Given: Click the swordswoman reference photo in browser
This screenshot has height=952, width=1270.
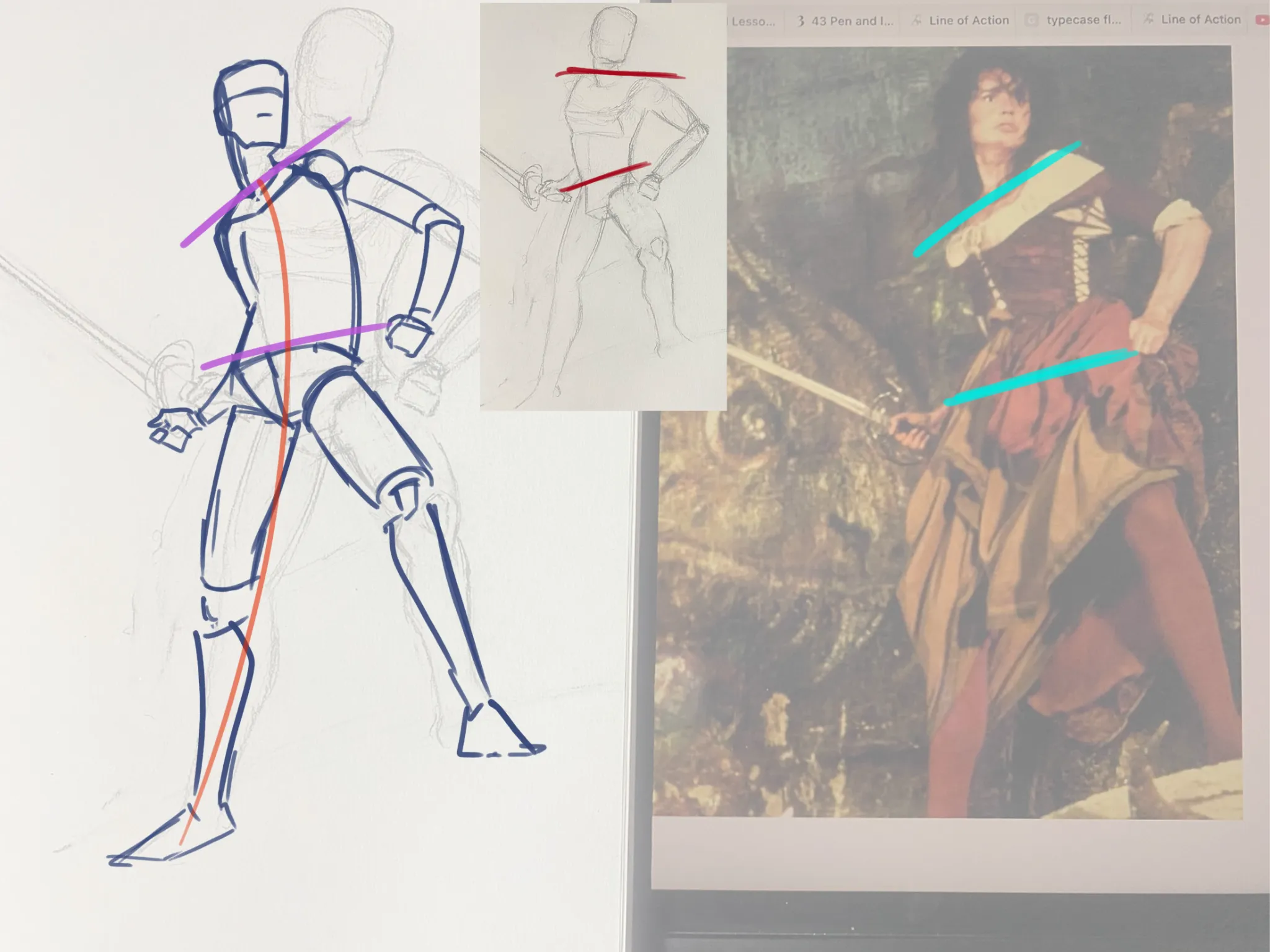Looking at the screenshot, I should 948,432.
